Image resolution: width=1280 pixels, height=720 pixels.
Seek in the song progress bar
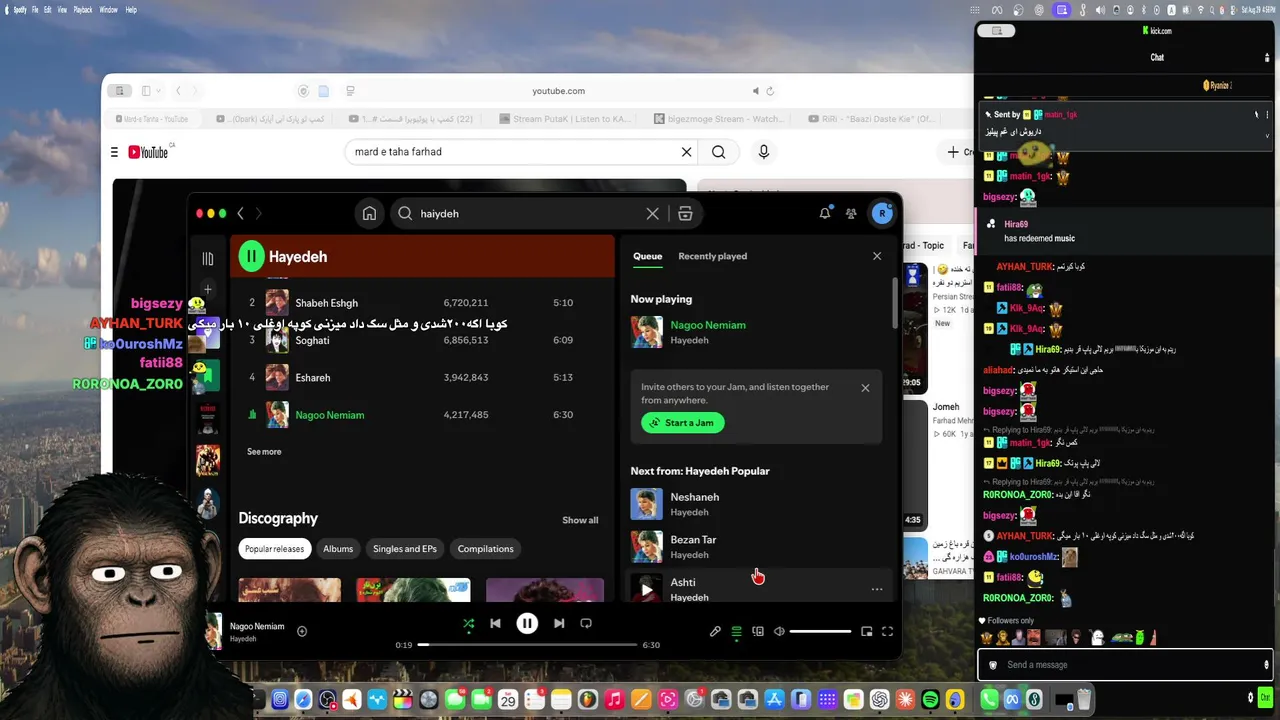click(527, 645)
